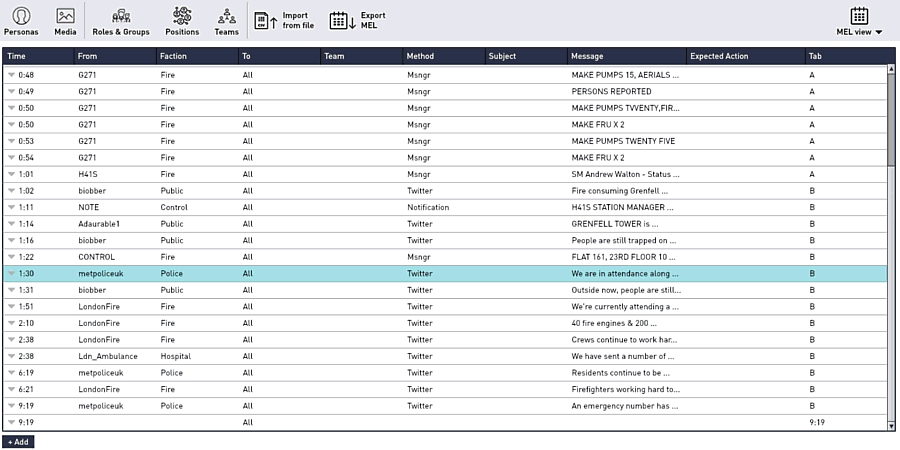Open the Teams icon

[x=227, y=21]
